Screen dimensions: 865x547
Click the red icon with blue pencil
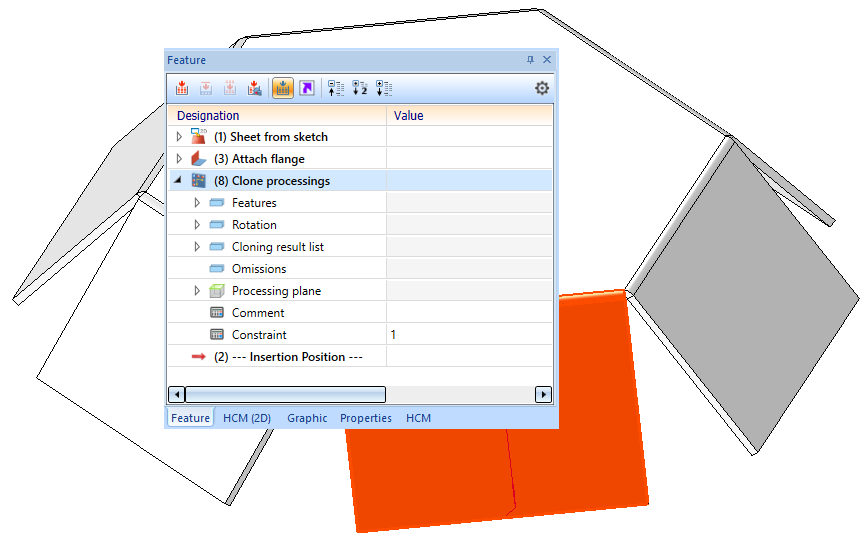(254, 88)
